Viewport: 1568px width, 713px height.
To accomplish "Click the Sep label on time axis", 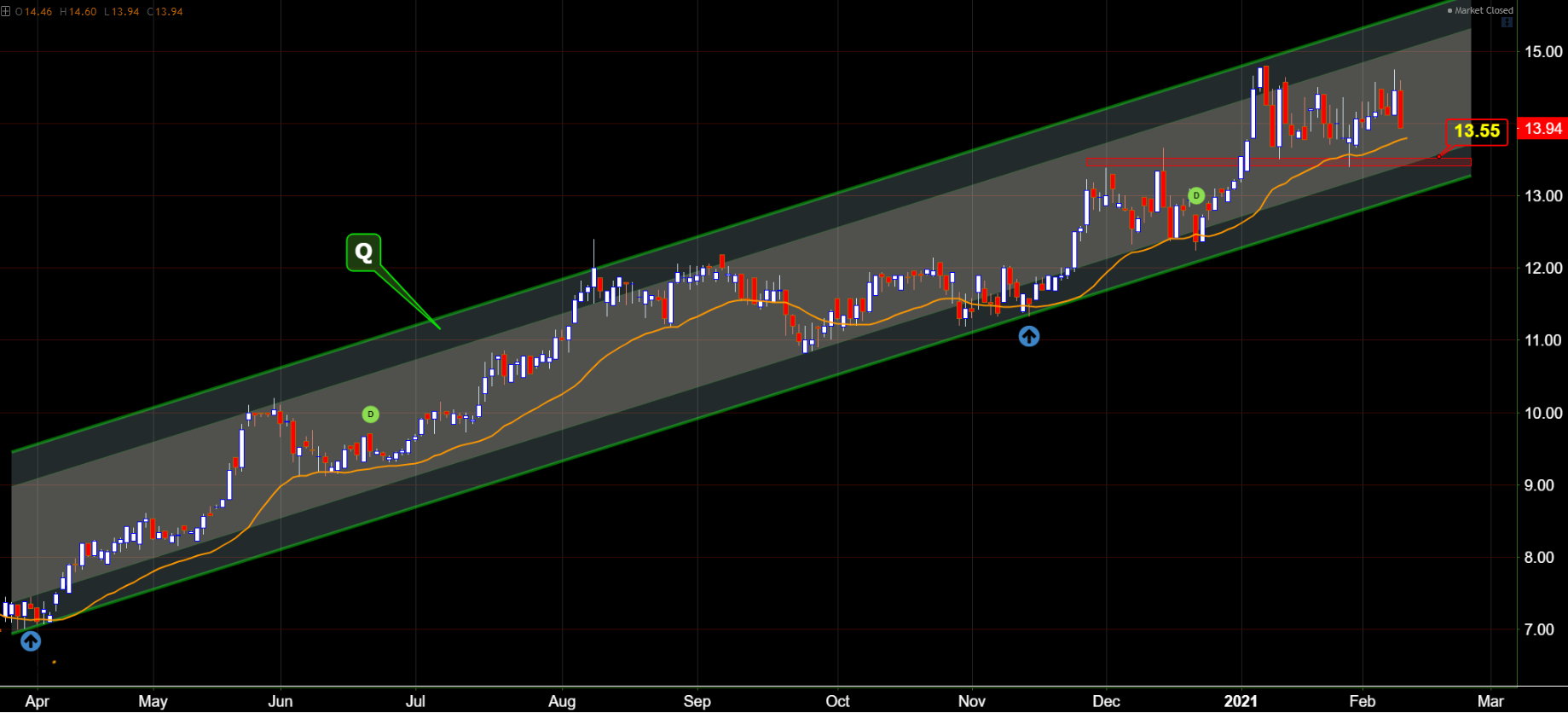I will click(x=697, y=702).
